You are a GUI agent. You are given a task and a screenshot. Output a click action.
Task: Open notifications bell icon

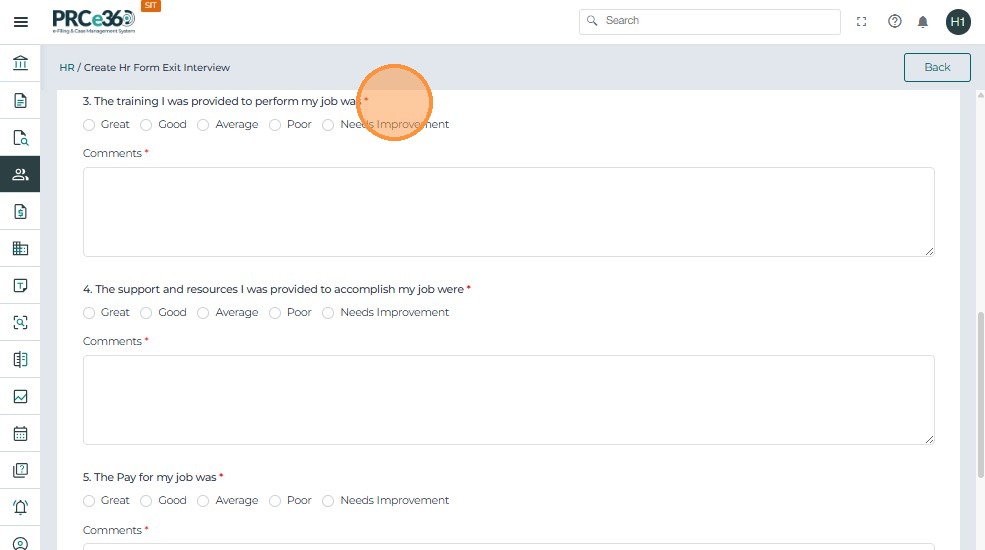923,21
